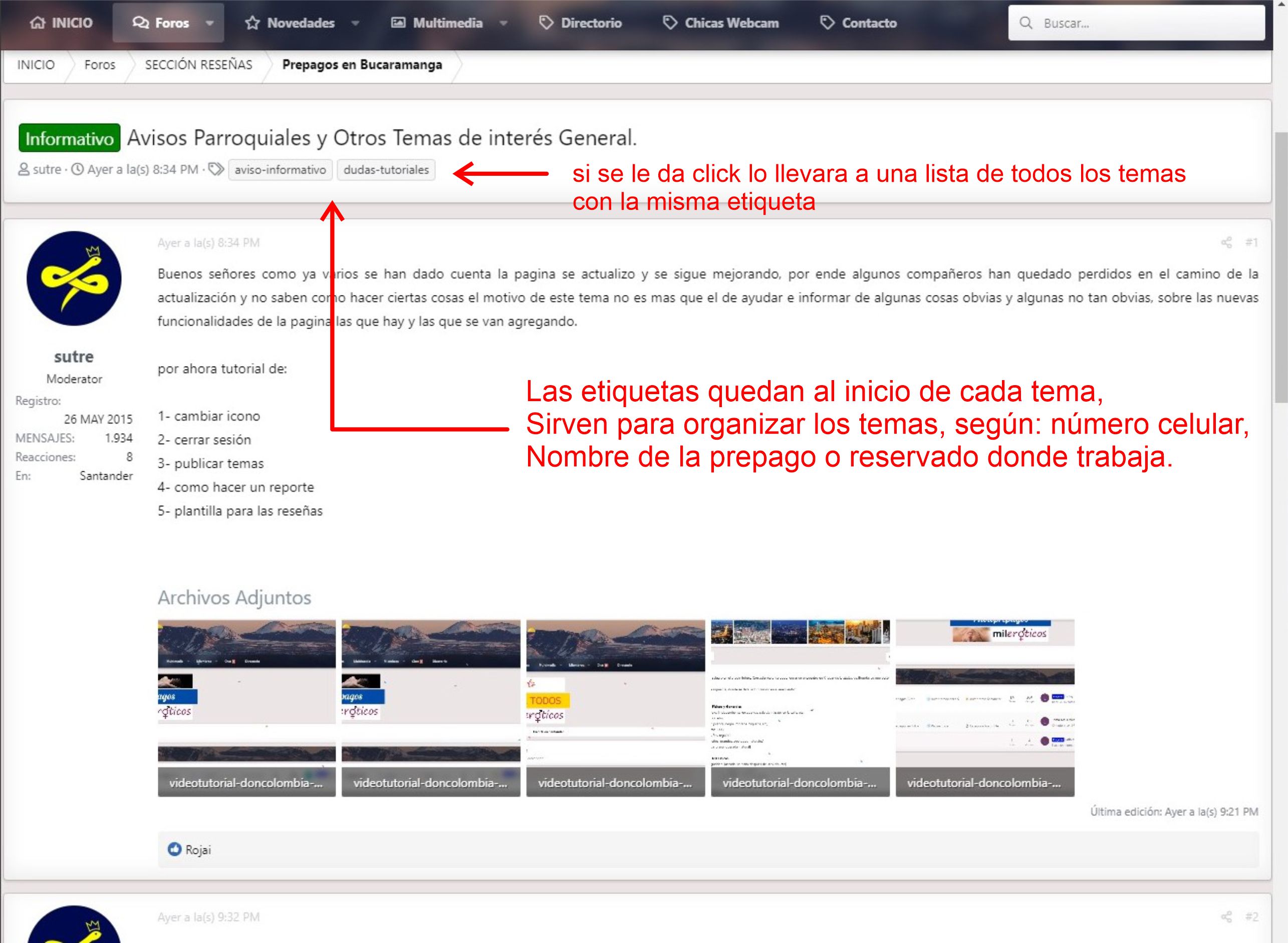Expand the Multimedia dropdown arrow
This screenshot has height=943, width=1288.
pos(503,24)
